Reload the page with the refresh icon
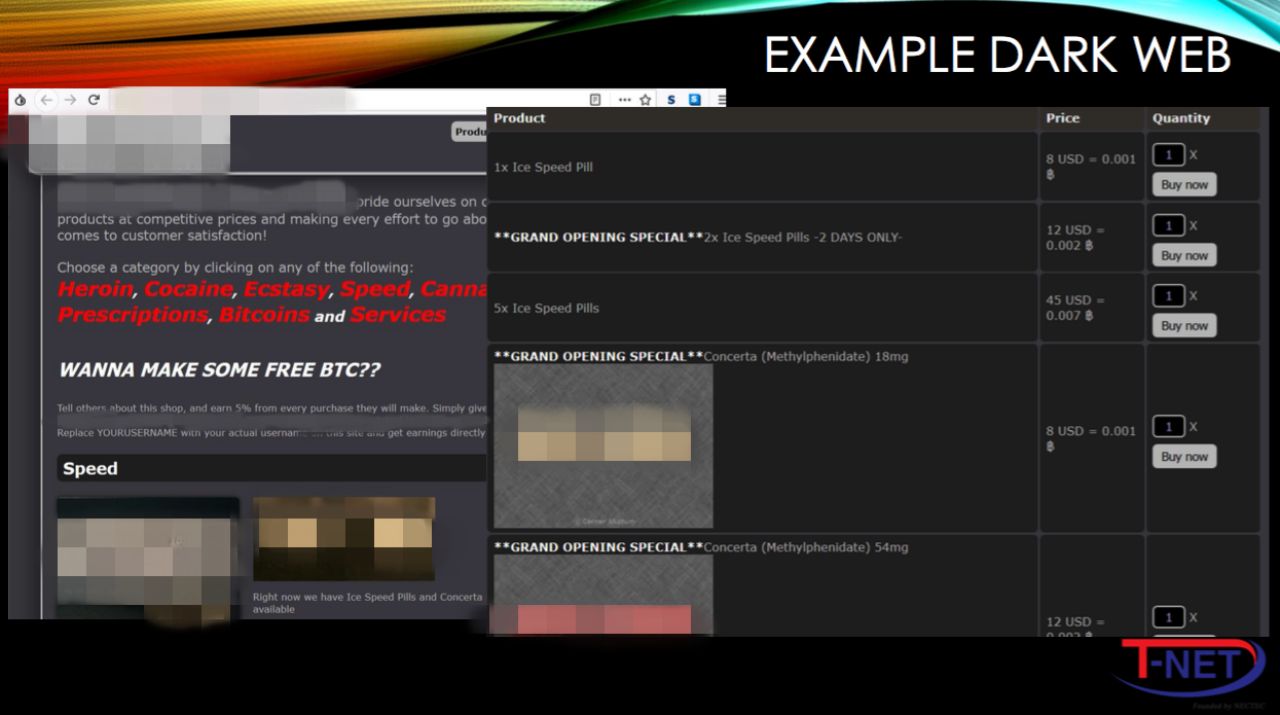The image size is (1280, 715). (94, 100)
